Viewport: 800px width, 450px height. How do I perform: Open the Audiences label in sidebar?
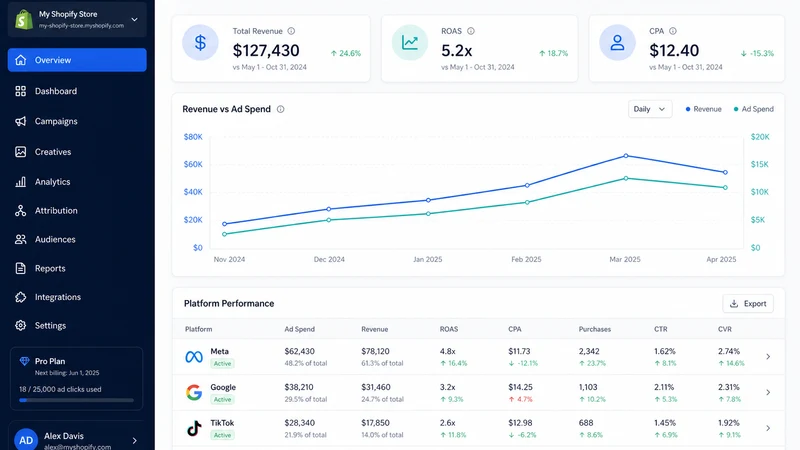coord(55,239)
